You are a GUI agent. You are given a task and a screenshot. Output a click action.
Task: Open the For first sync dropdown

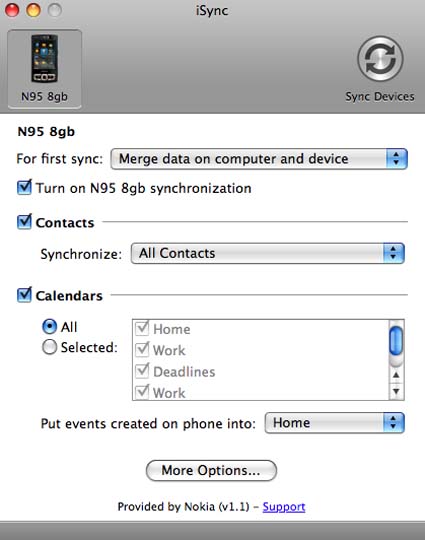pos(259,159)
